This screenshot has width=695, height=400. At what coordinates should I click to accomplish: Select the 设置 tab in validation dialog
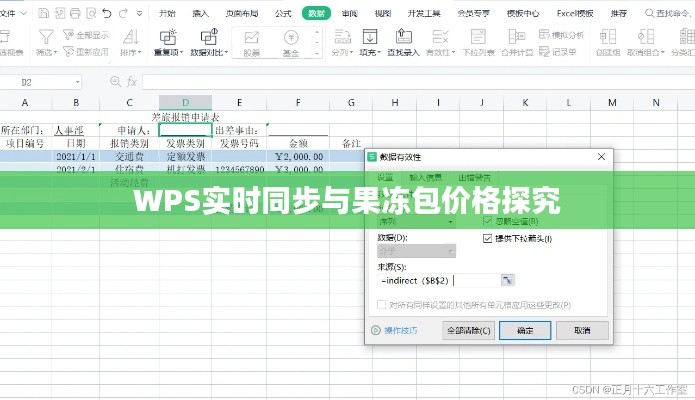385,177
